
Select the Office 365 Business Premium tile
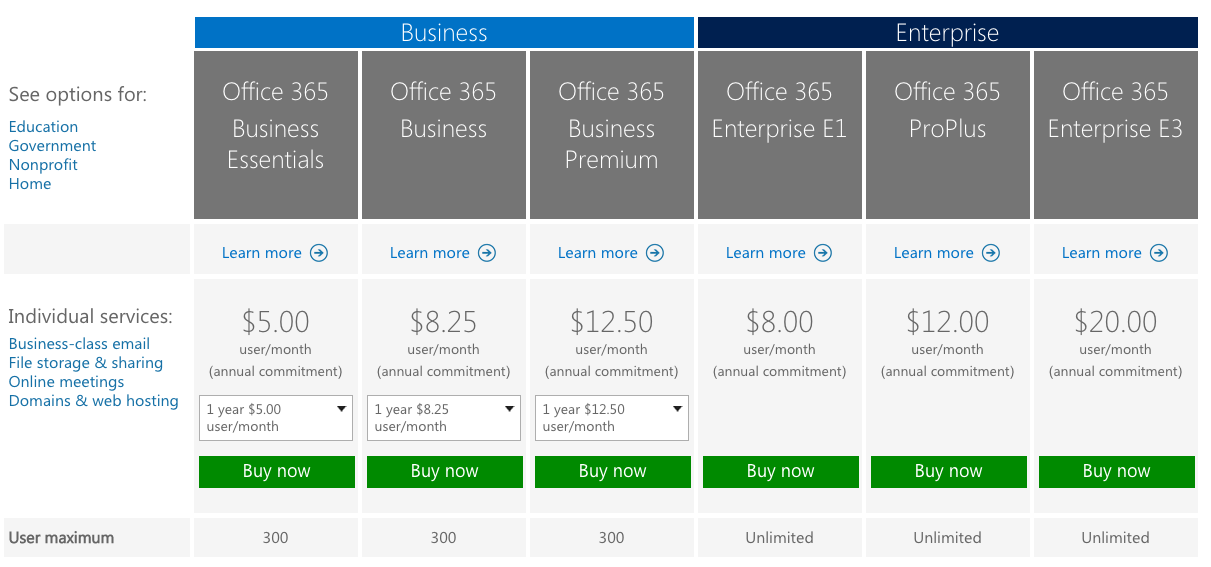pyautogui.click(x=612, y=135)
